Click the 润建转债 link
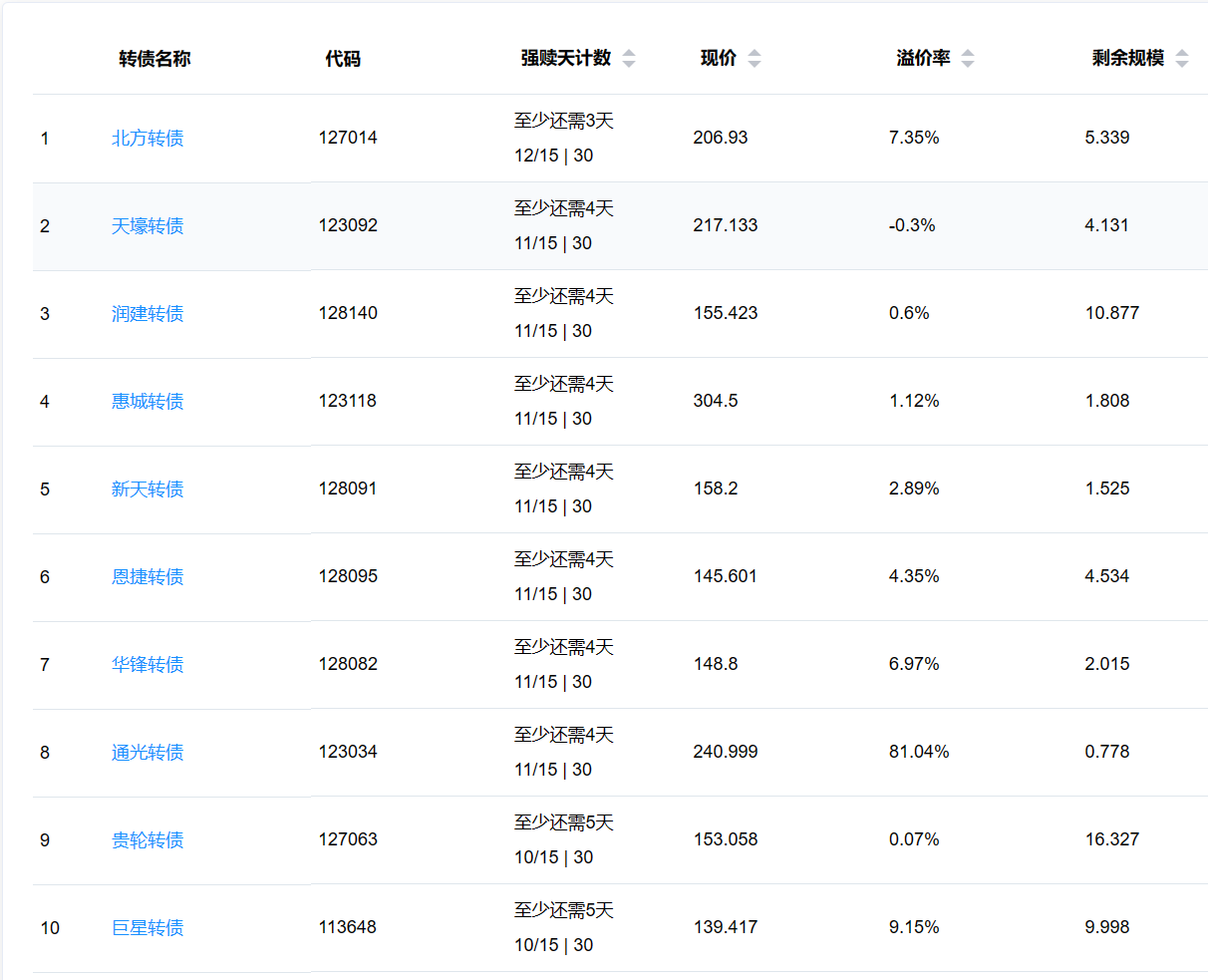The height and width of the screenshot is (980, 1208). click(148, 314)
